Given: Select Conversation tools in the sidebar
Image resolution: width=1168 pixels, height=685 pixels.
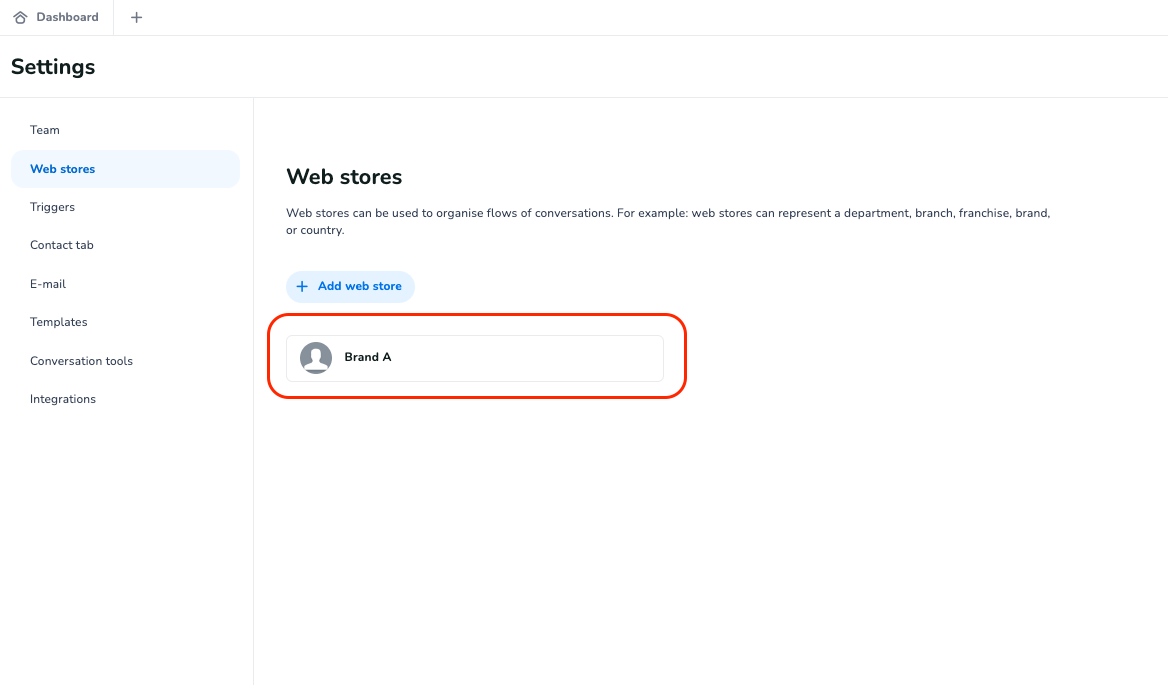Looking at the screenshot, I should point(81,361).
